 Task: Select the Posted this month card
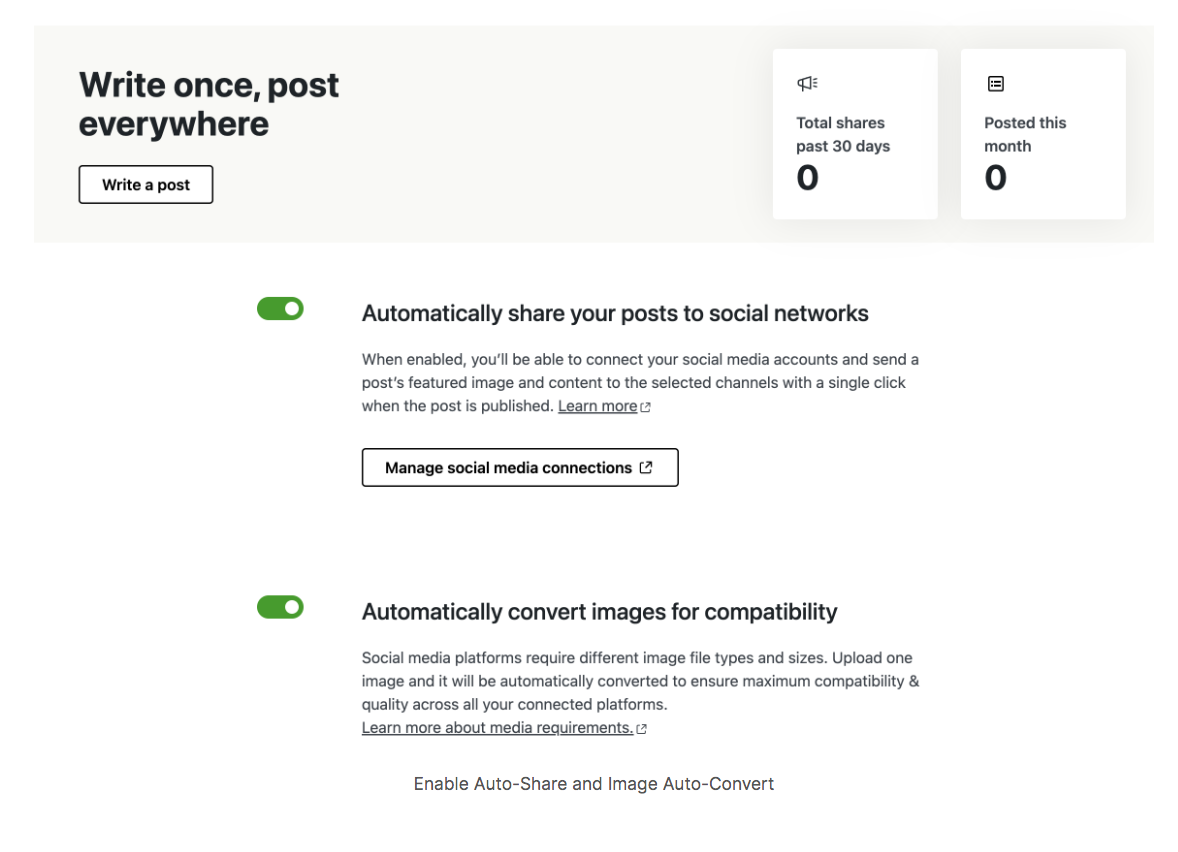pos(1042,133)
